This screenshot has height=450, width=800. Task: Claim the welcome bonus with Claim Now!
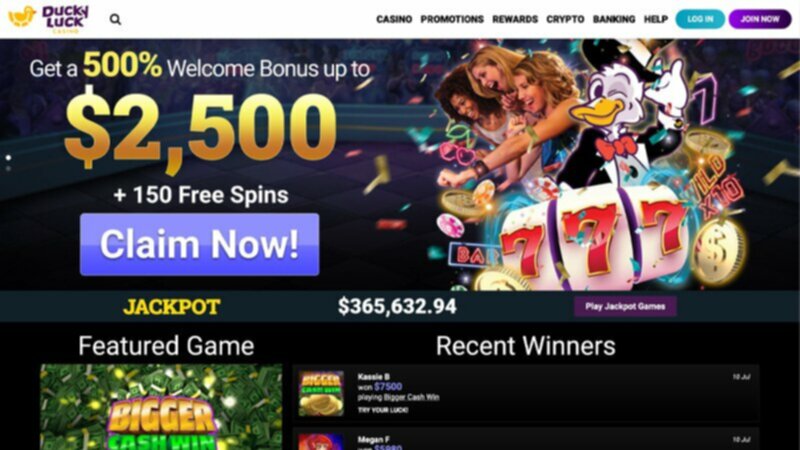[199, 244]
